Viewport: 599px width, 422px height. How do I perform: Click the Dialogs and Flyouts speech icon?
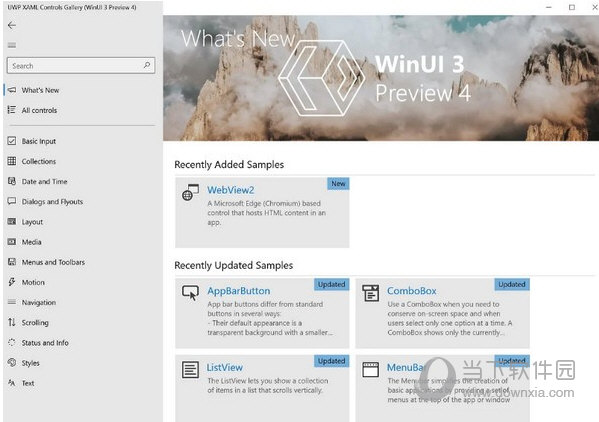[x=12, y=201]
